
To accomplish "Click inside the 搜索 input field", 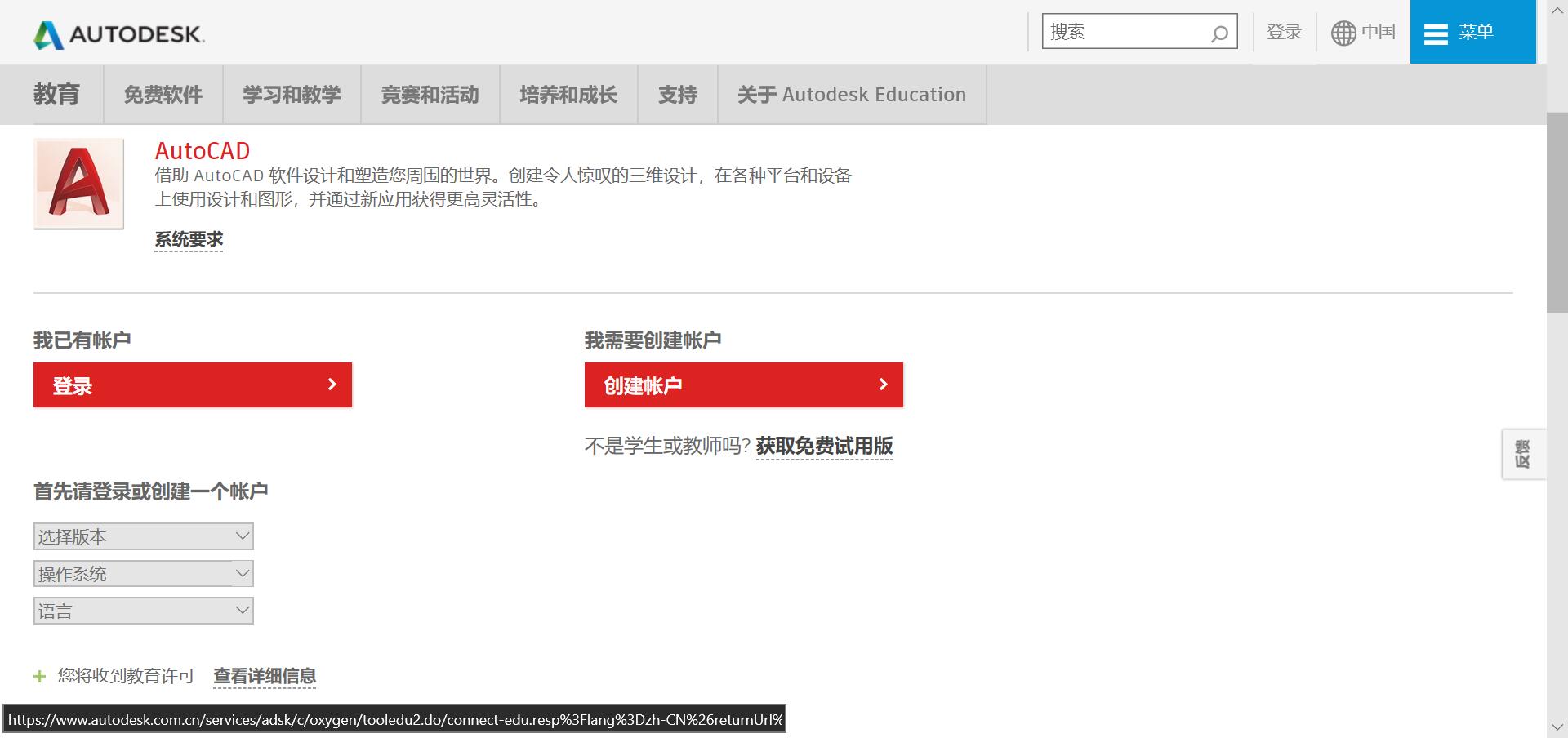I will [1139, 32].
